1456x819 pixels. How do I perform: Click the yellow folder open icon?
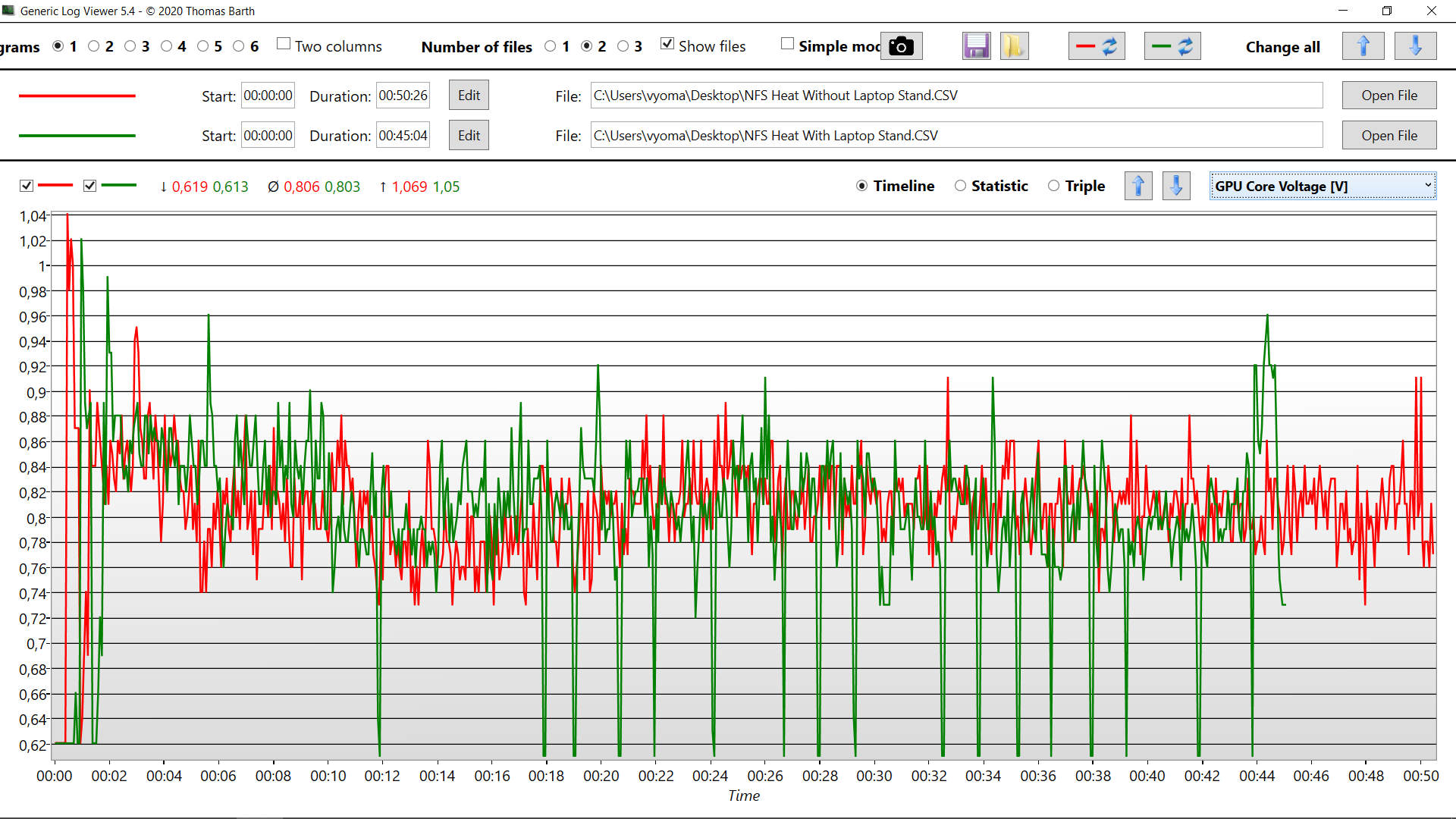pos(1014,46)
